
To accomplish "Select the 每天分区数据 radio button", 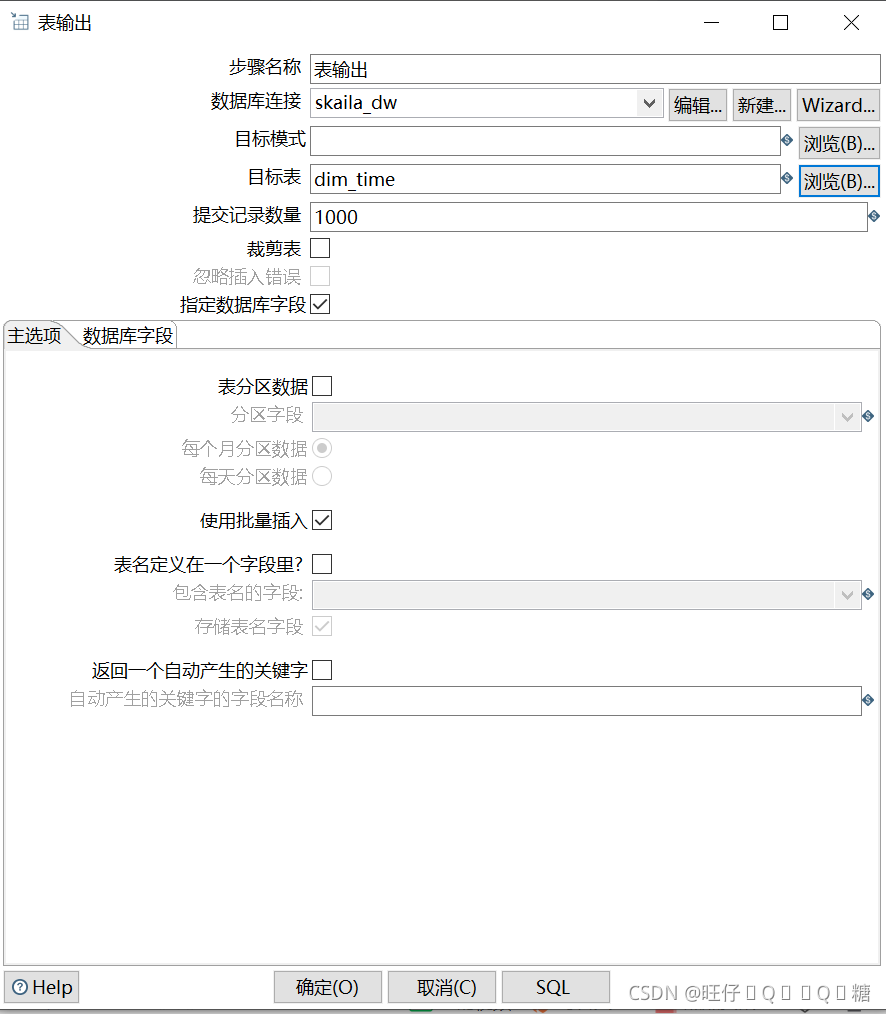I will pyautogui.click(x=322, y=476).
